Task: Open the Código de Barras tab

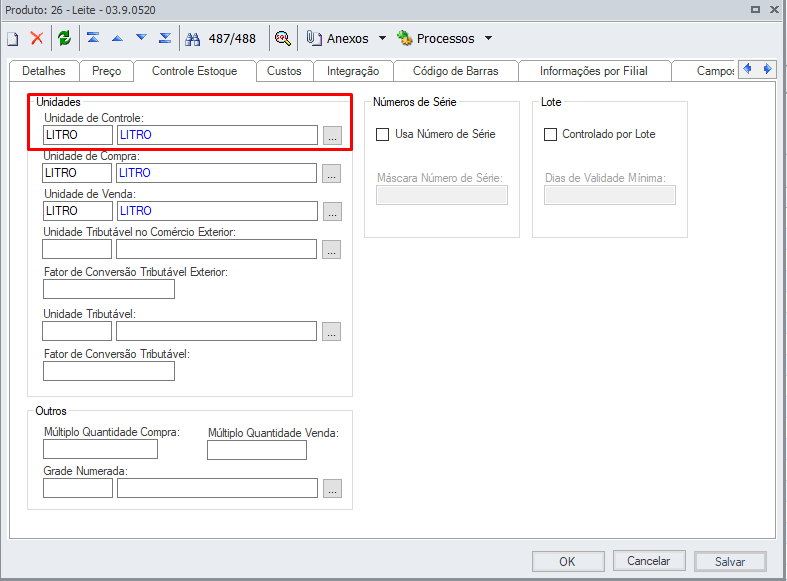Action: click(456, 71)
